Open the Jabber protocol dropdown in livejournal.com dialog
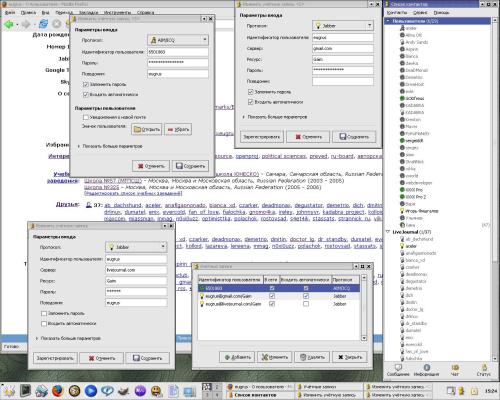Screen dimensions: 500x400 [x=136, y=247]
